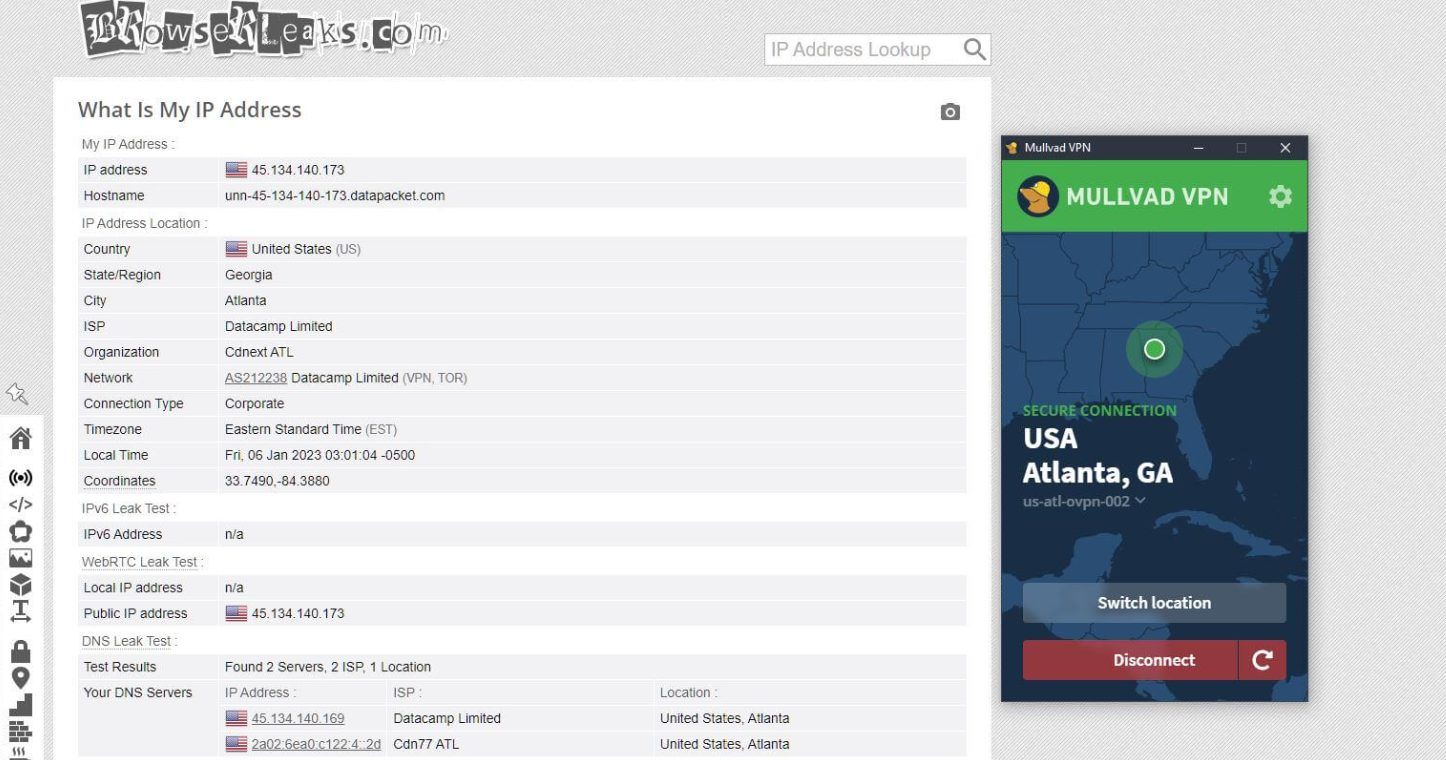The height and width of the screenshot is (760, 1446).
Task: Click the hostname unn-45-134-140-173.datapacket.com
Action: point(335,196)
